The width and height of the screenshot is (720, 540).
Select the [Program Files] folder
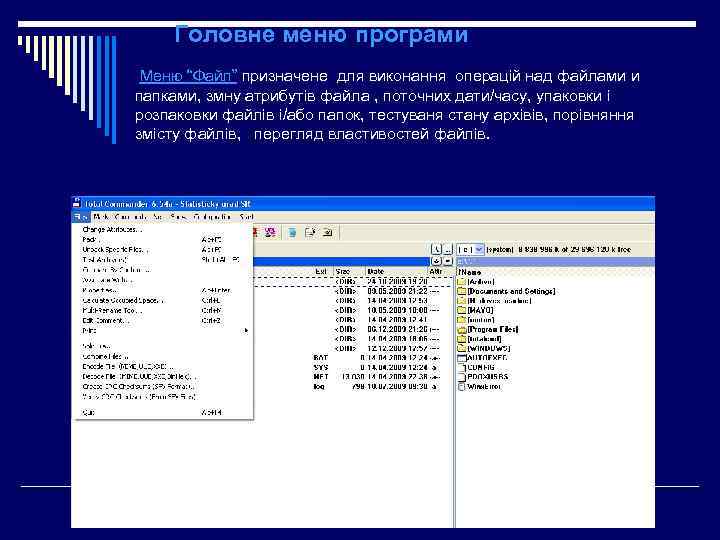click(488, 329)
